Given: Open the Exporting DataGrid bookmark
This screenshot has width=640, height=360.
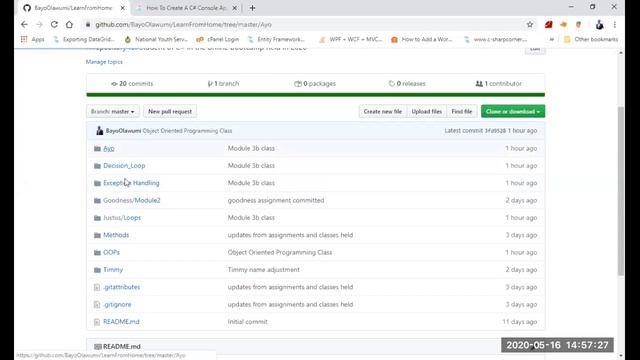Looking at the screenshot, I should tap(84, 39).
